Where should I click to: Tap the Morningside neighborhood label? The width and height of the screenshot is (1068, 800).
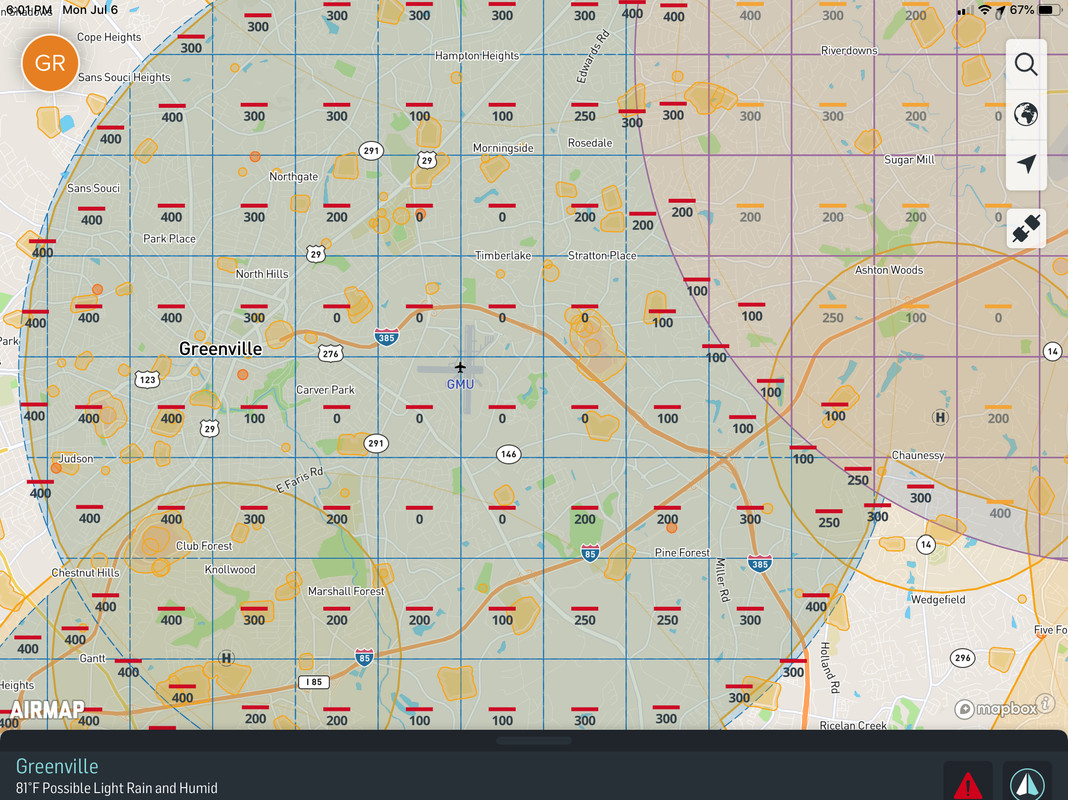pos(503,148)
